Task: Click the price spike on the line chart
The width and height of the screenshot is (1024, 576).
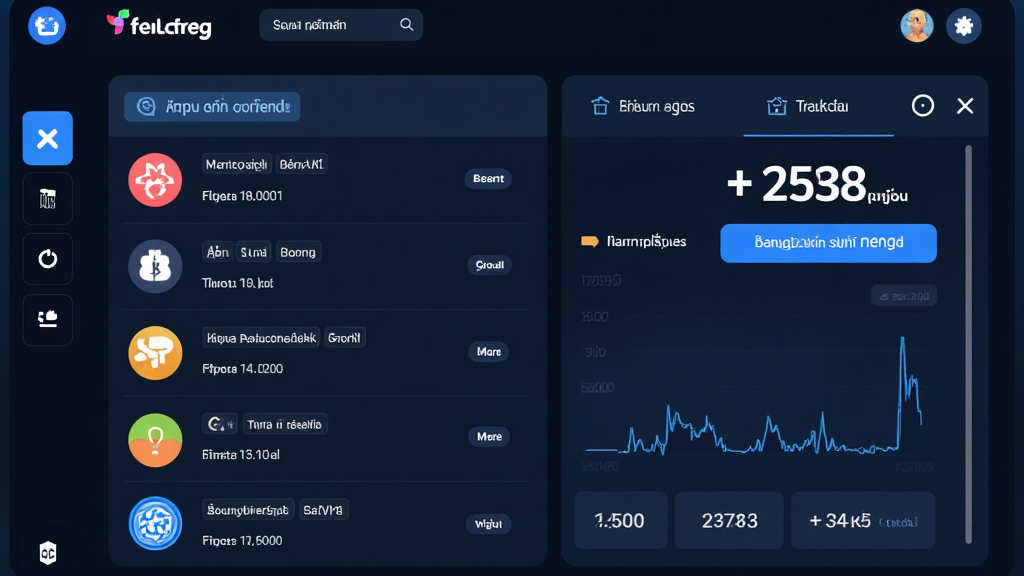Action: pyautogui.click(x=902, y=345)
